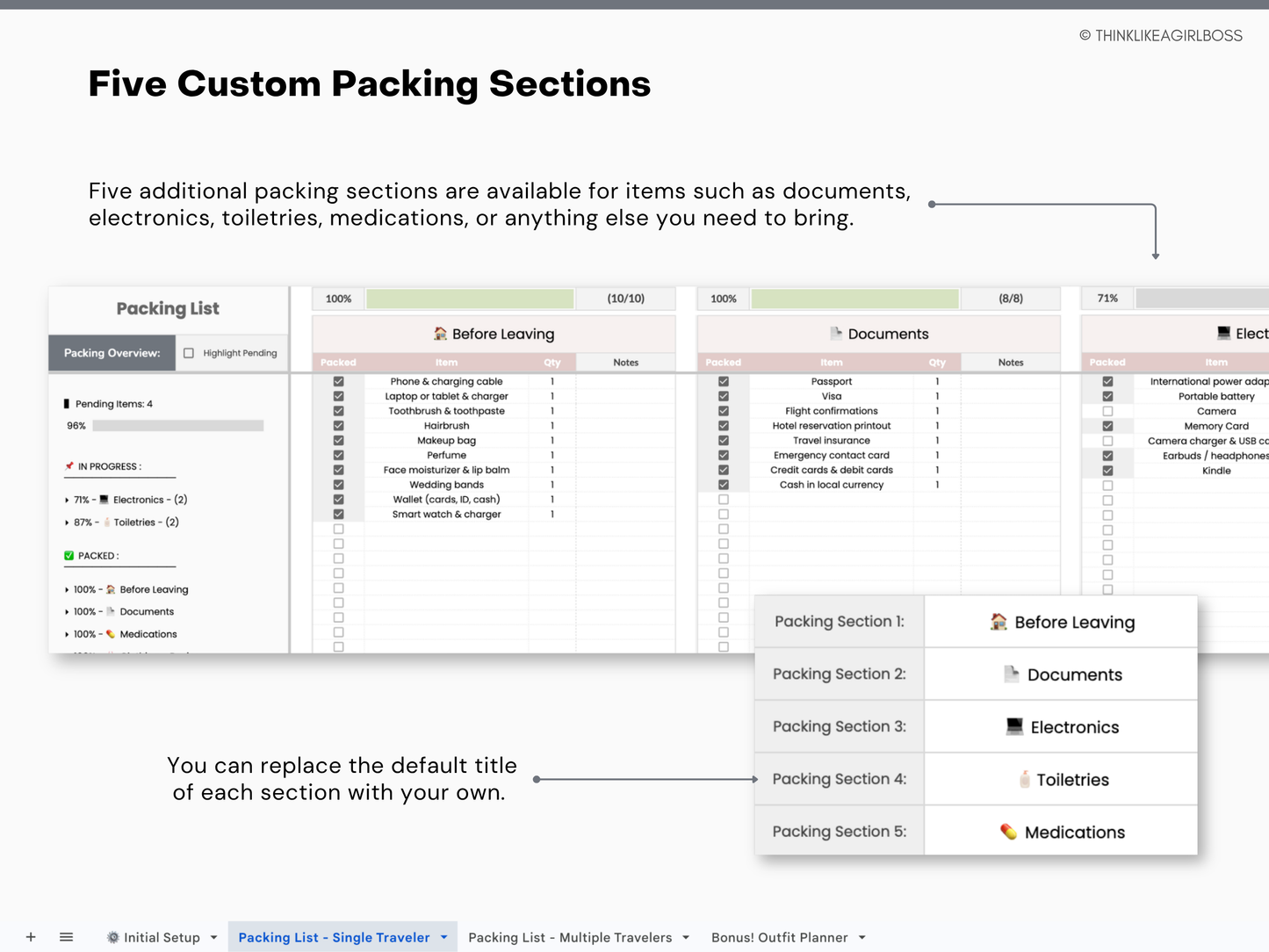Click the gear icon on Initial Setup tab

(112, 937)
